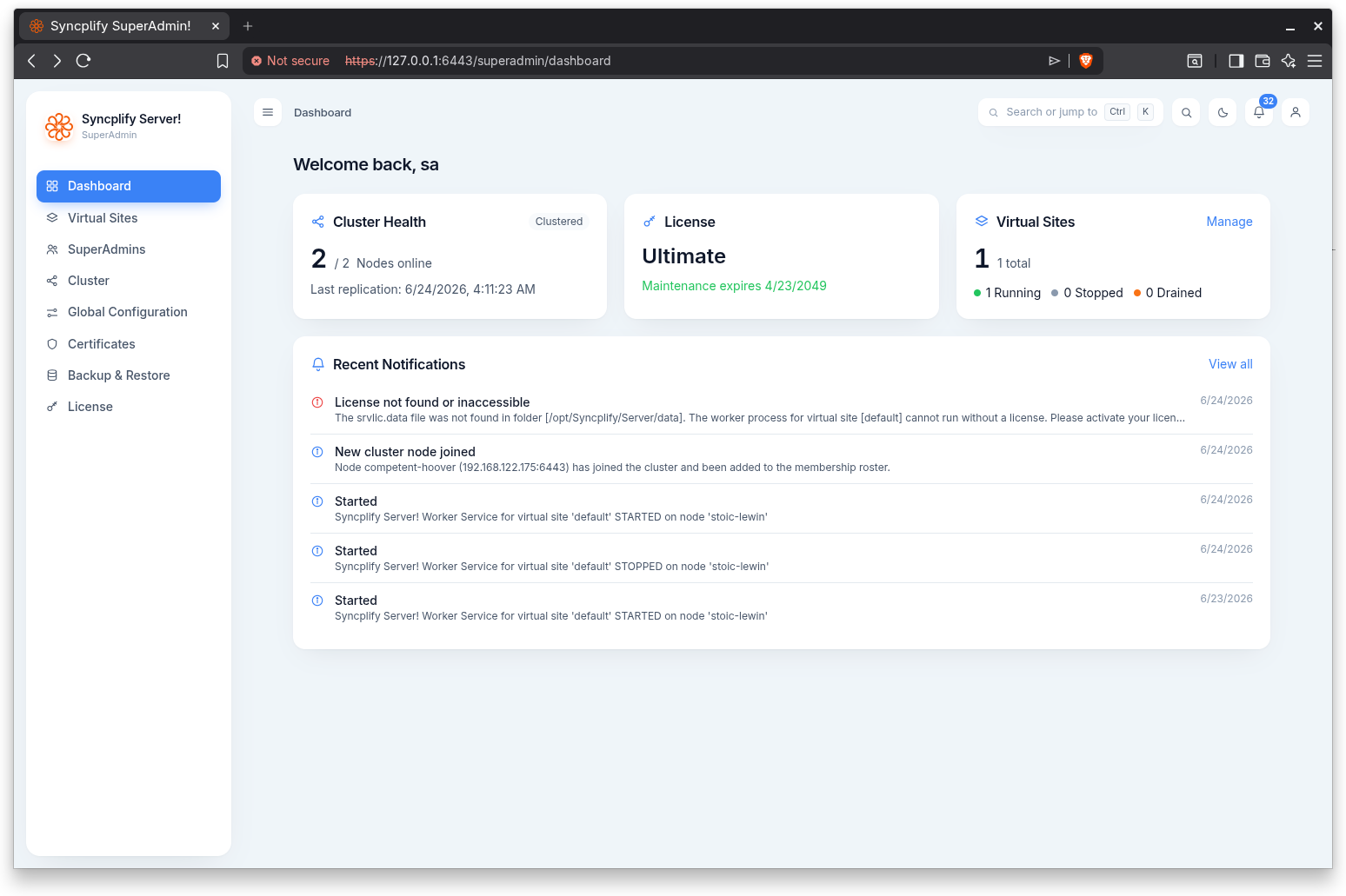Click the browser address bar URL
1346x896 pixels.
pos(478,61)
